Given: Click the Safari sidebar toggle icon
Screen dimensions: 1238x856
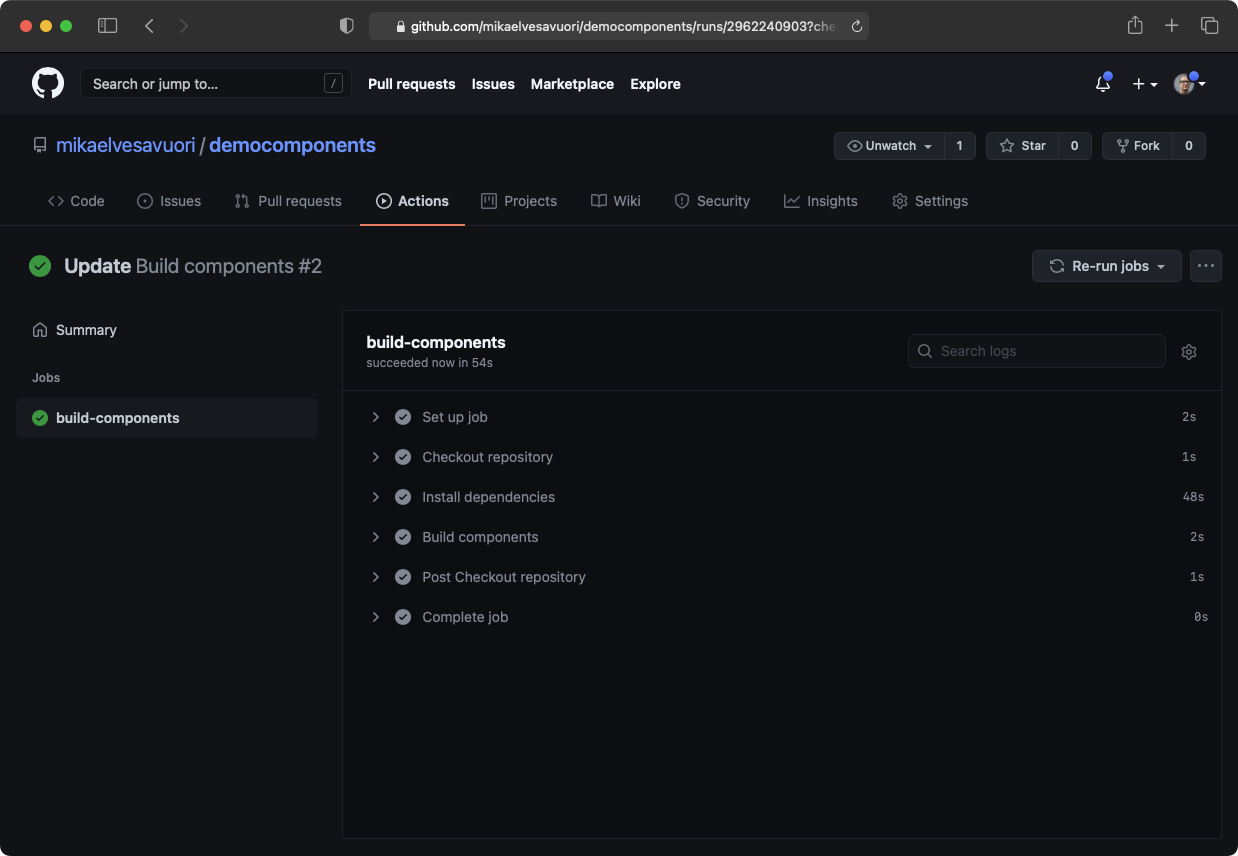Looking at the screenshot, I should 107,26.
